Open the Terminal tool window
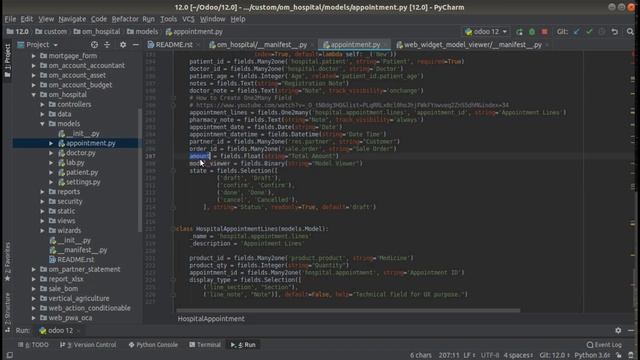The height and width of the screenshot is (360, 640). [x=205, y=345]
